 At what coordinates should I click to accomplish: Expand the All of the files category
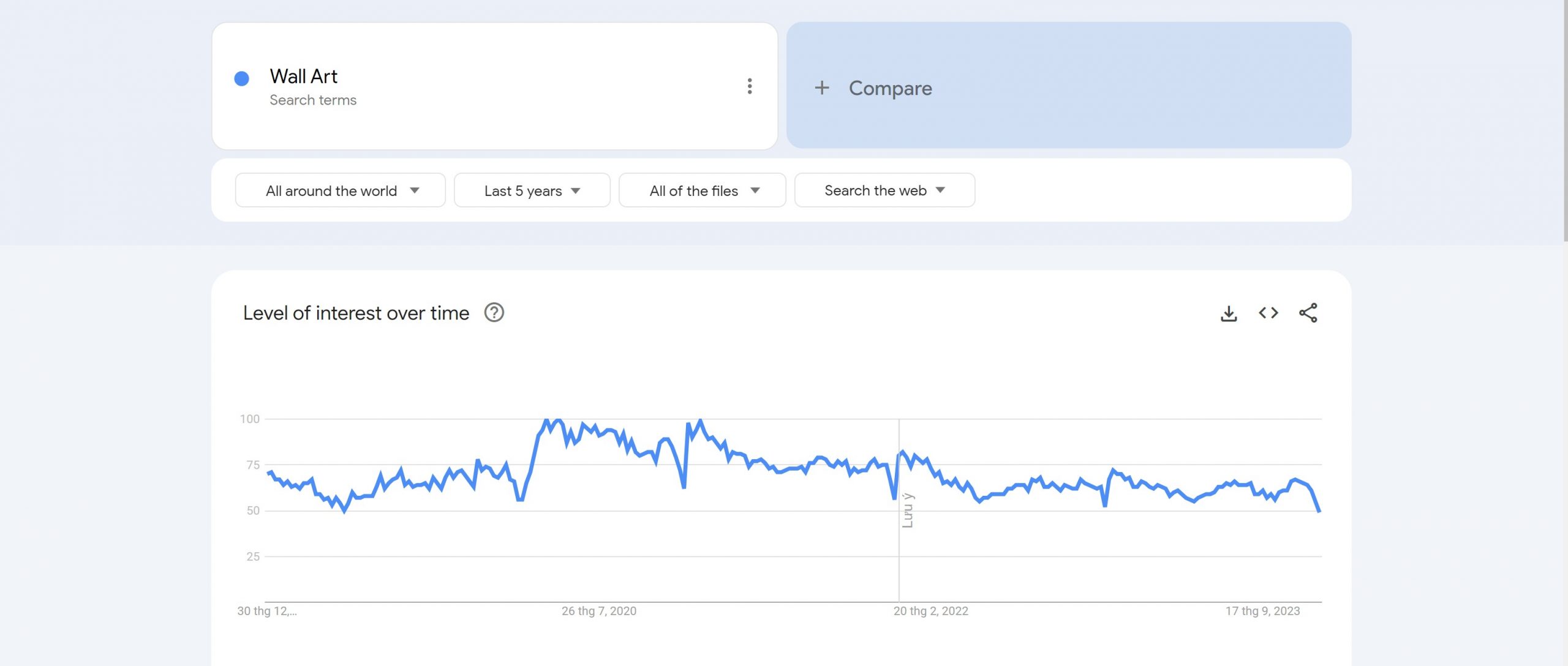[x=702, y=190]
